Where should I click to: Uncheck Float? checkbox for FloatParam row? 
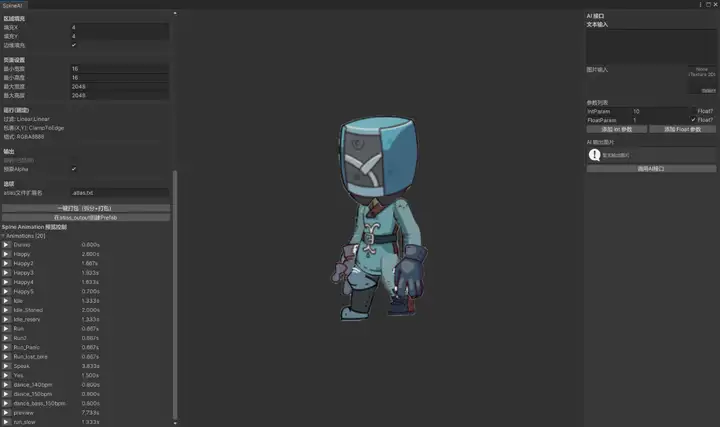coord(693,120)
